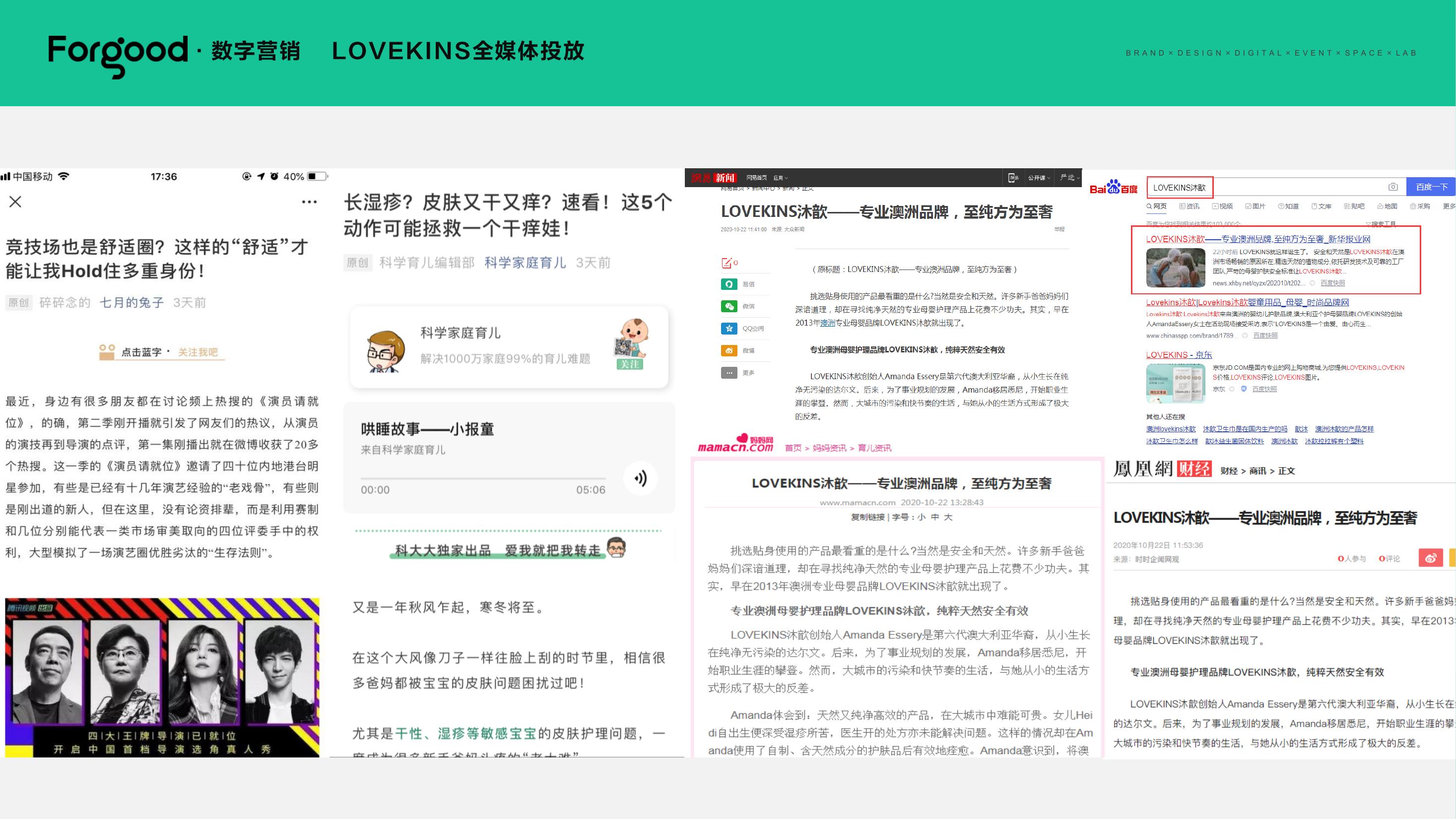This screenshot has height=819, width=1456.
Task: Click the 关注我吧 follow text
Action: tap(198, 352)
